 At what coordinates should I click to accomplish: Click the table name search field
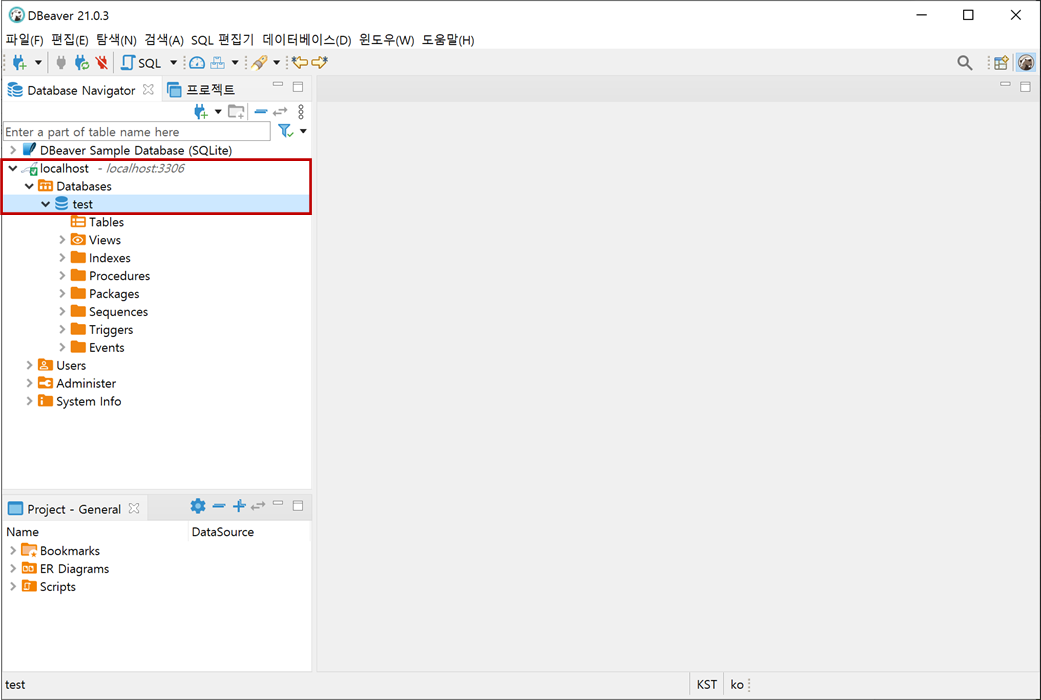[137, 131]
